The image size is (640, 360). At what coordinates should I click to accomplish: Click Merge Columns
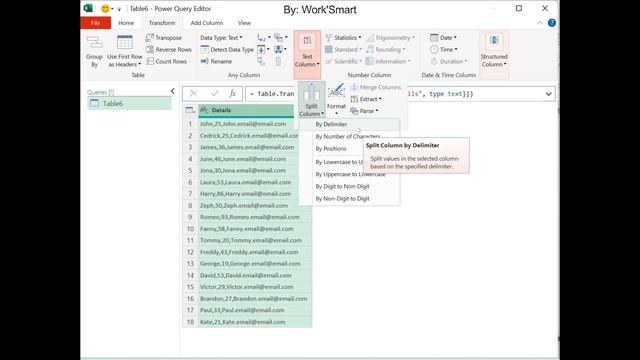pyautogui.click(x=376, y=87)
